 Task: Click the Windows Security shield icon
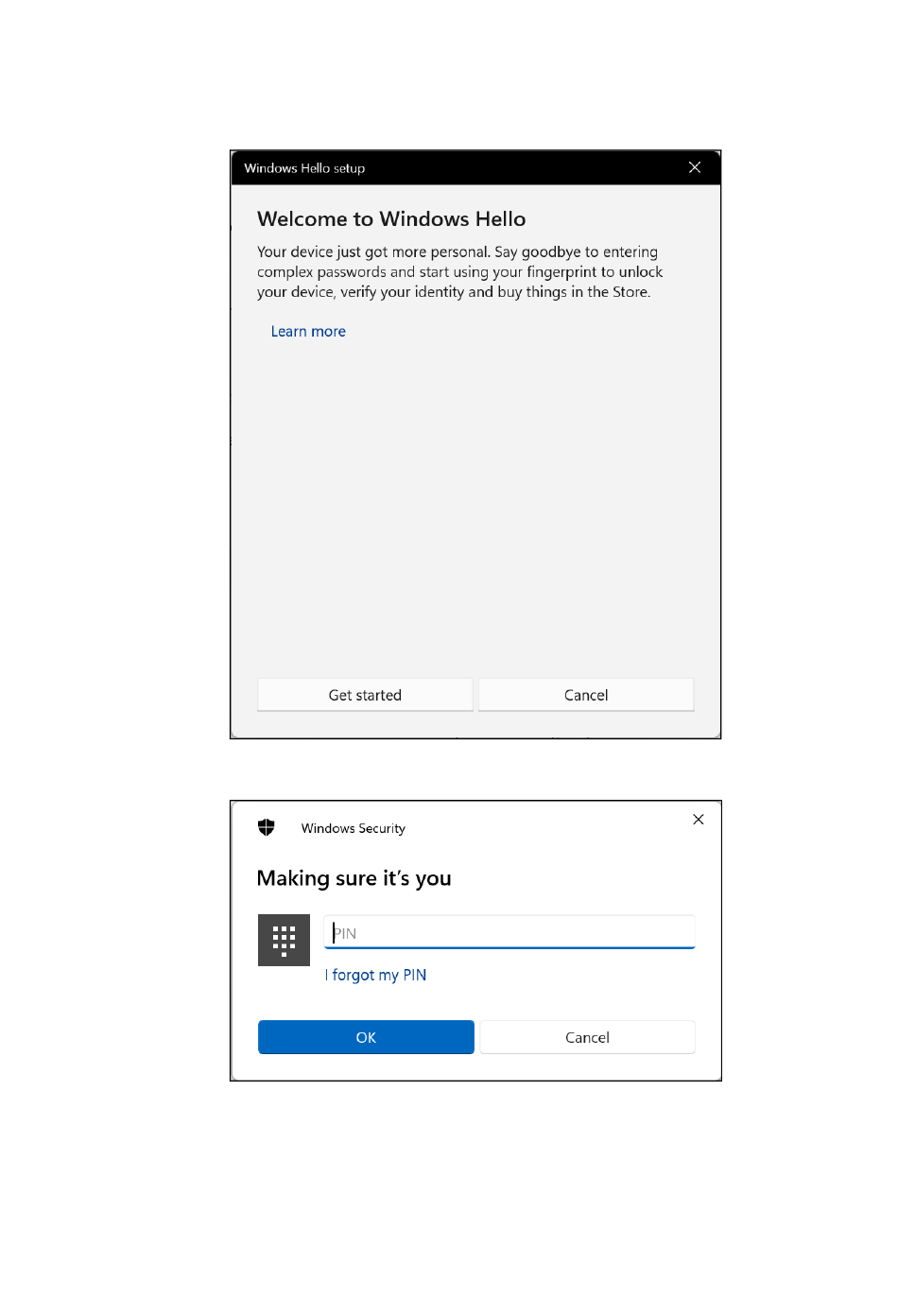coord(267,827)
